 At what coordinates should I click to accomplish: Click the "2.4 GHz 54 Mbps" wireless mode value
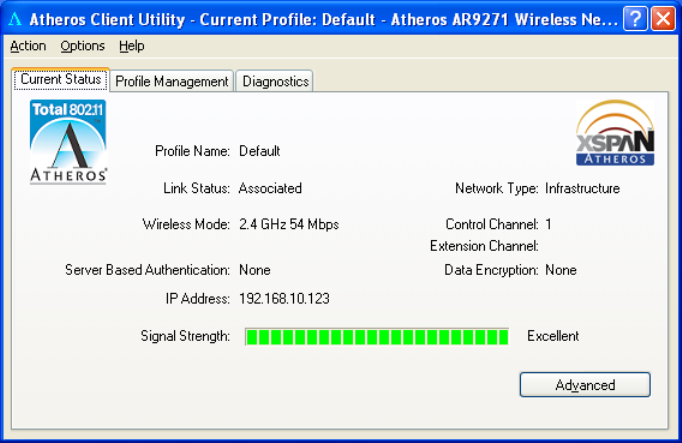coord(289,224)
